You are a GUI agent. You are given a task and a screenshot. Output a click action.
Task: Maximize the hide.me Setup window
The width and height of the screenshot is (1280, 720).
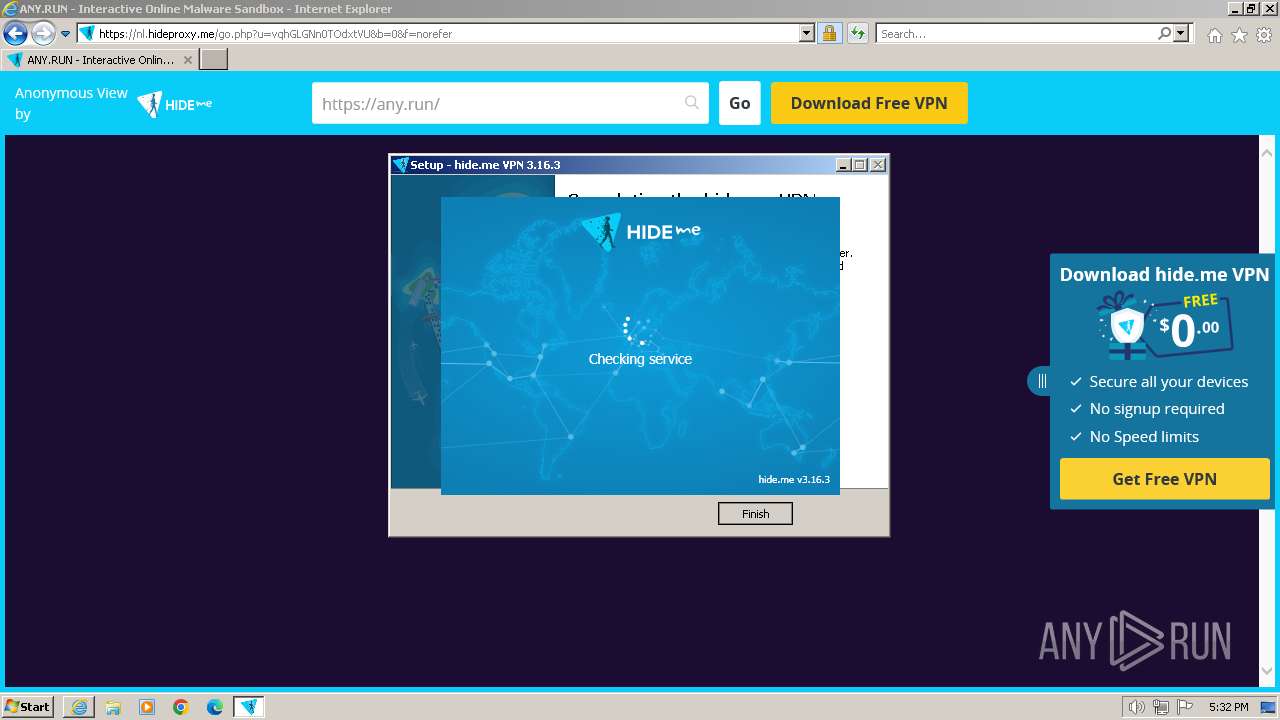860,165
